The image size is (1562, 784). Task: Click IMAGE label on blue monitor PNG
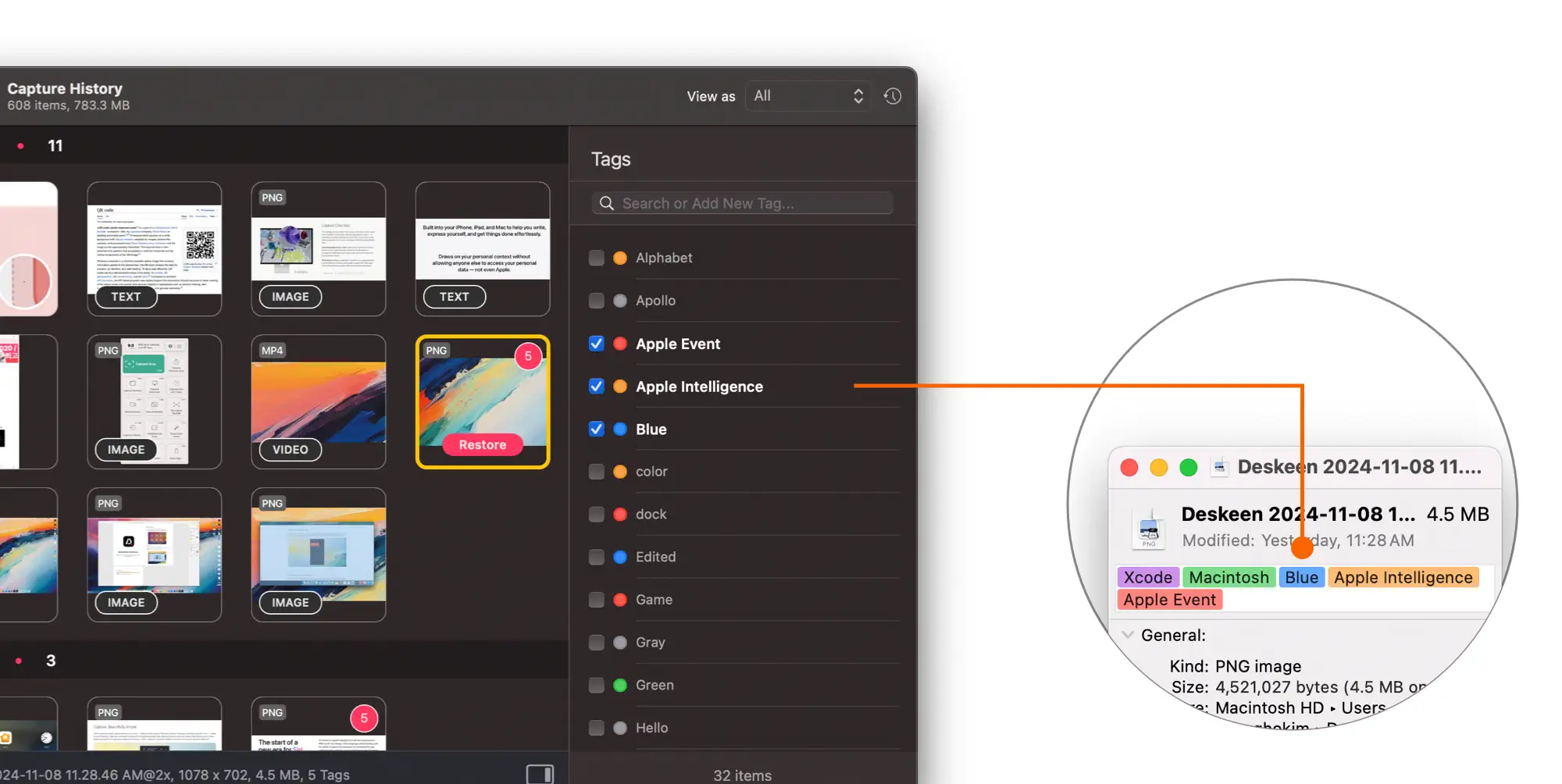point(291,603)
